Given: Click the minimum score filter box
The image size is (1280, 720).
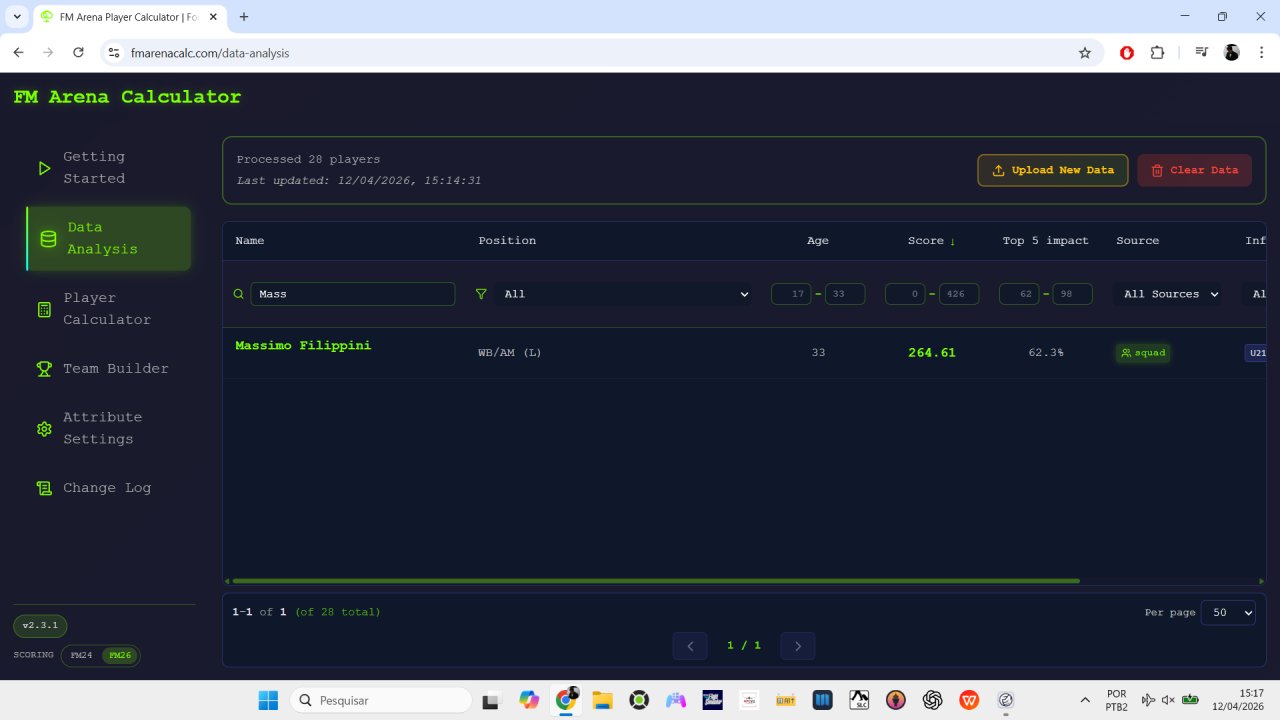Looking at the screenshot, I should pos(905,294).
